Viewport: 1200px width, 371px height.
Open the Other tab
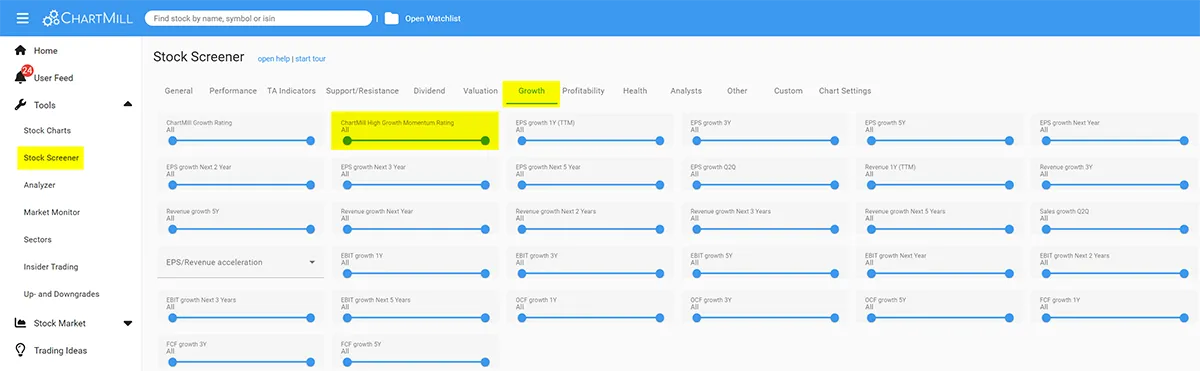[x=737, y=91]
